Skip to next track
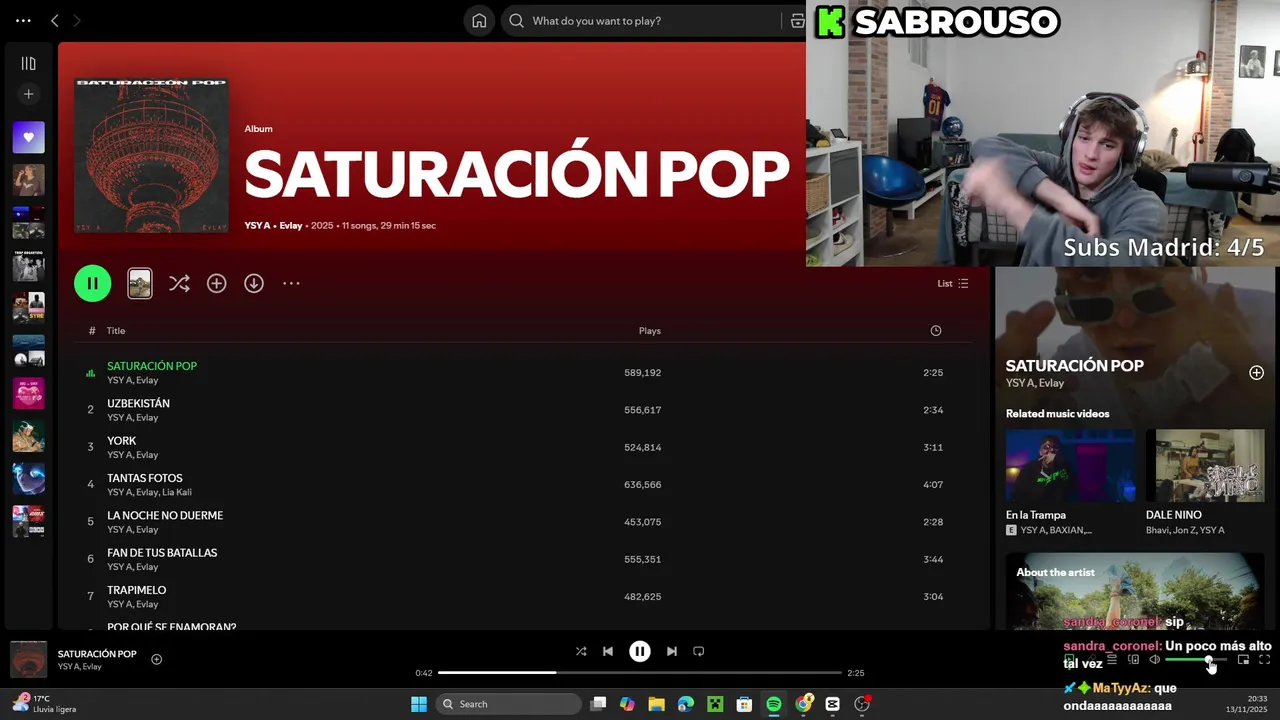 pyautogui.click(x=672, y=651)
